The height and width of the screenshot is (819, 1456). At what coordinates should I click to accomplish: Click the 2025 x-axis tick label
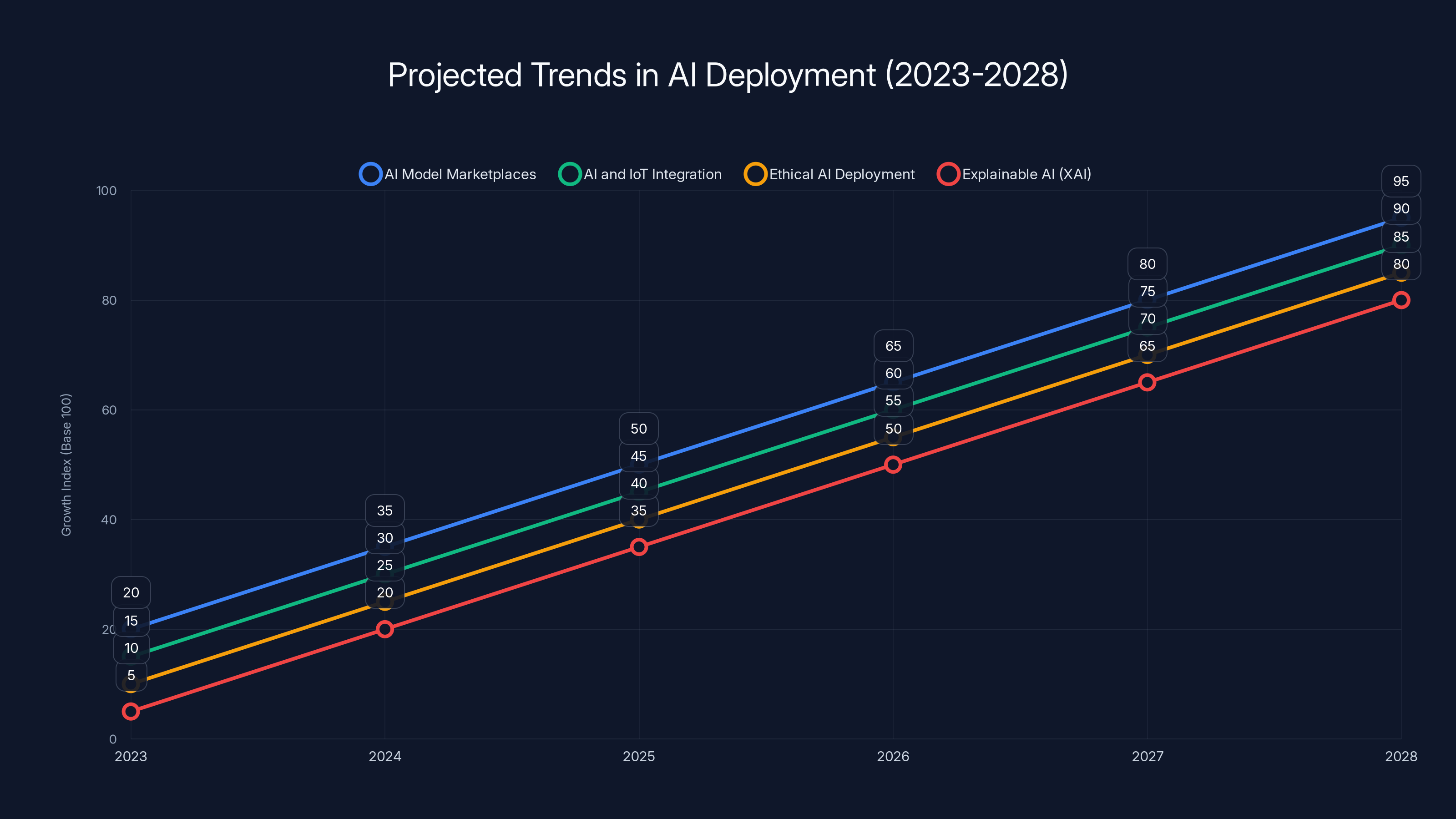pos(639,756)
